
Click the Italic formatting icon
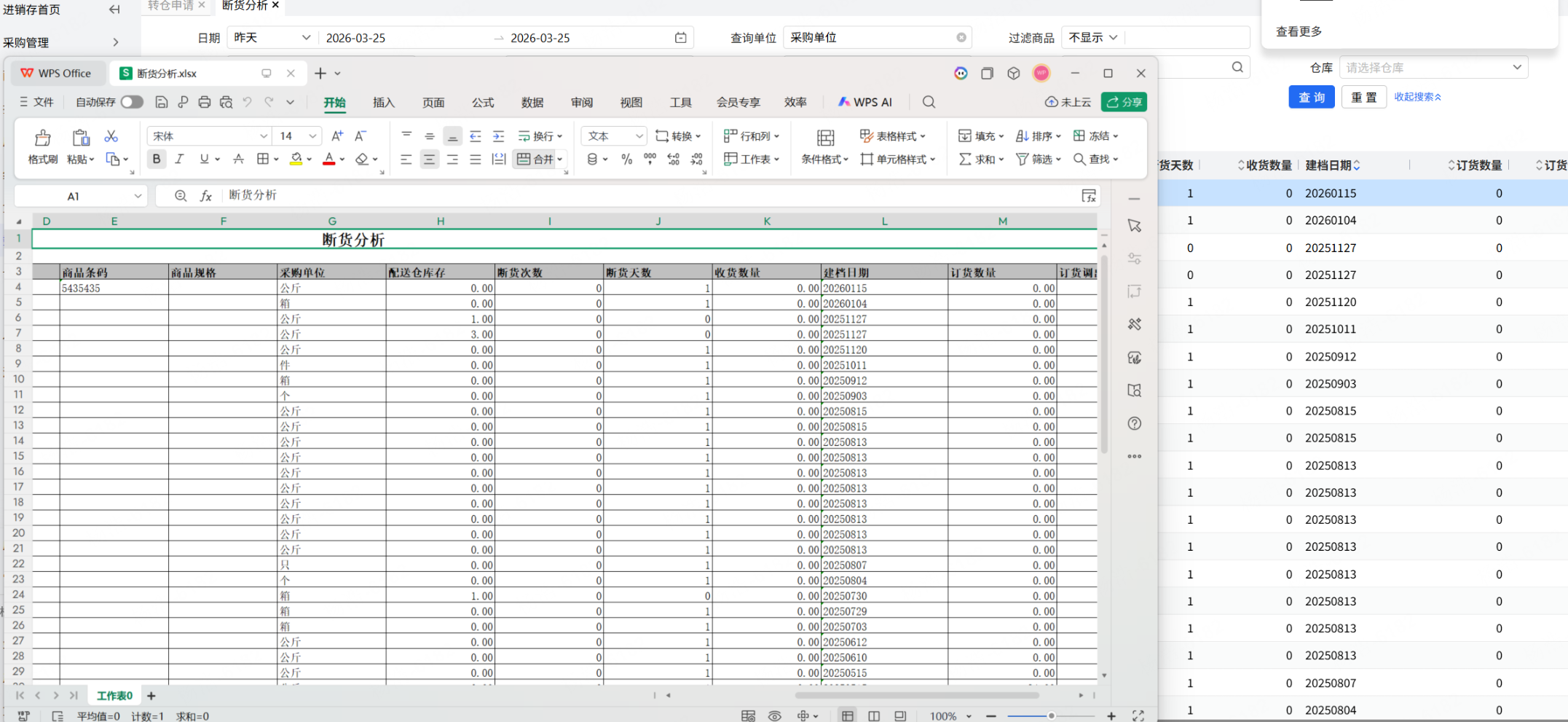click(179, 159)
